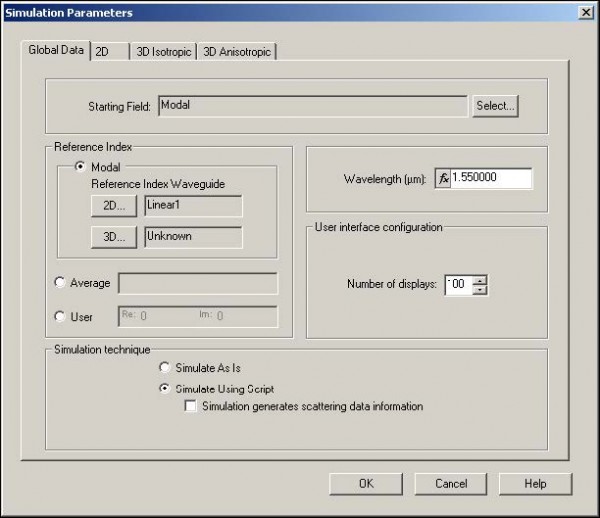The width and height of the screenshot is (600, 518).
Task: Open the 3D Anisotropic tab
Action: coord(237,52)
